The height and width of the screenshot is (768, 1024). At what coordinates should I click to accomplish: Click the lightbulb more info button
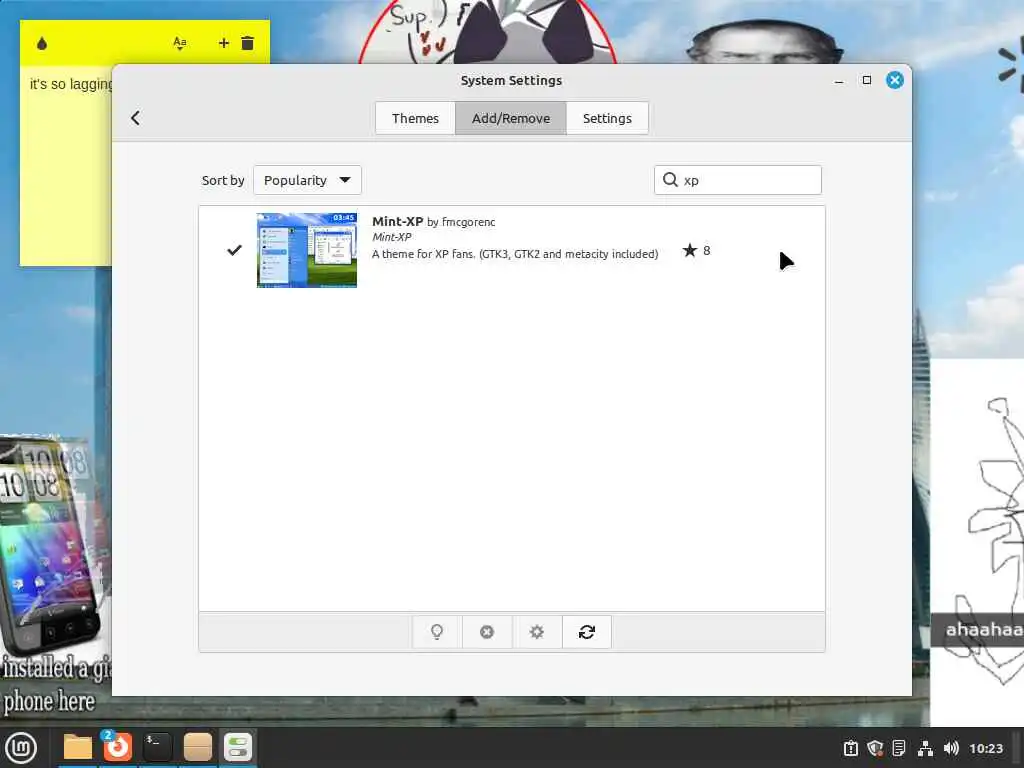click(x=437, y=632)
